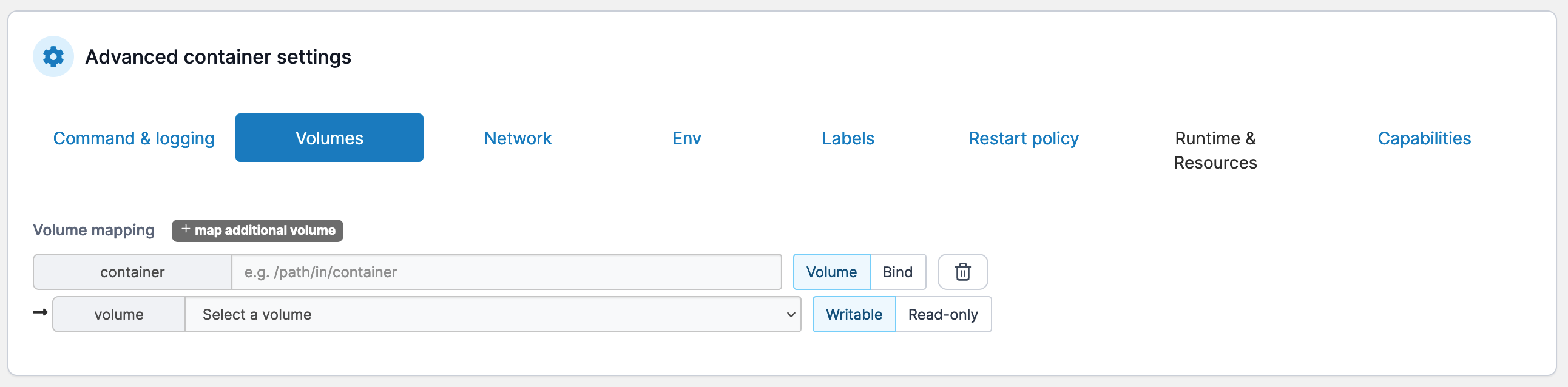This screenshot has height=387, width=1568.
Task: Click the plus icon to map a volume
Action: (x=186, y=229)
